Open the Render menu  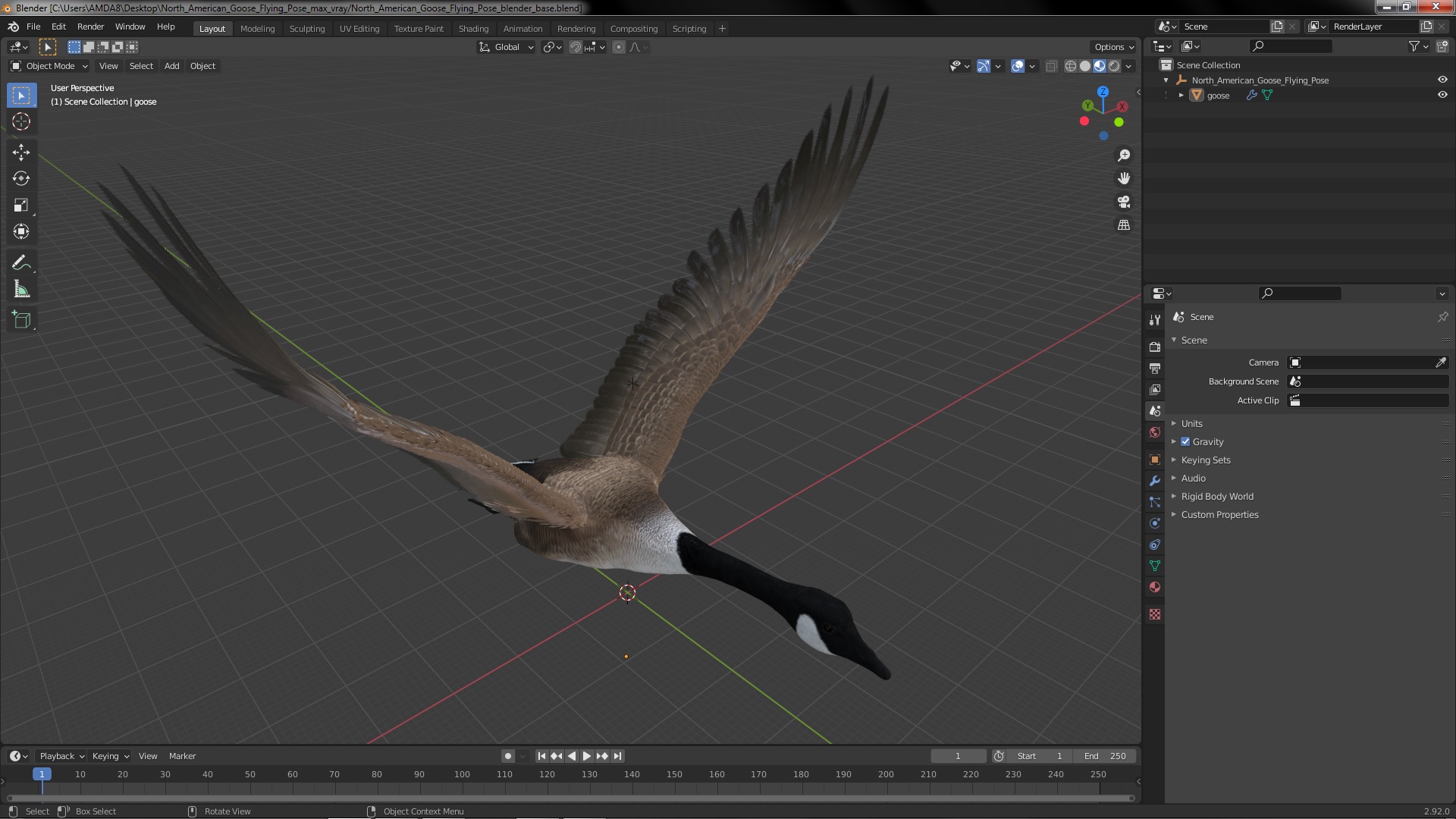[90, 27]
